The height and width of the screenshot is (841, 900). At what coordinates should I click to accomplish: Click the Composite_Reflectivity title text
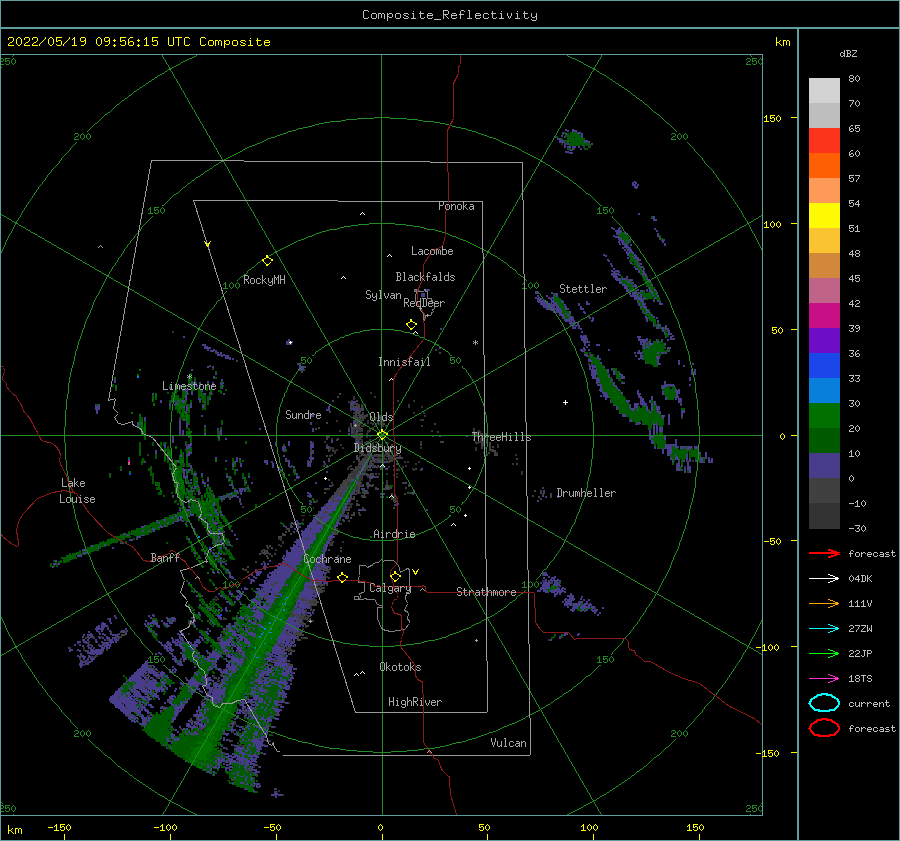[x=449, y=15]
